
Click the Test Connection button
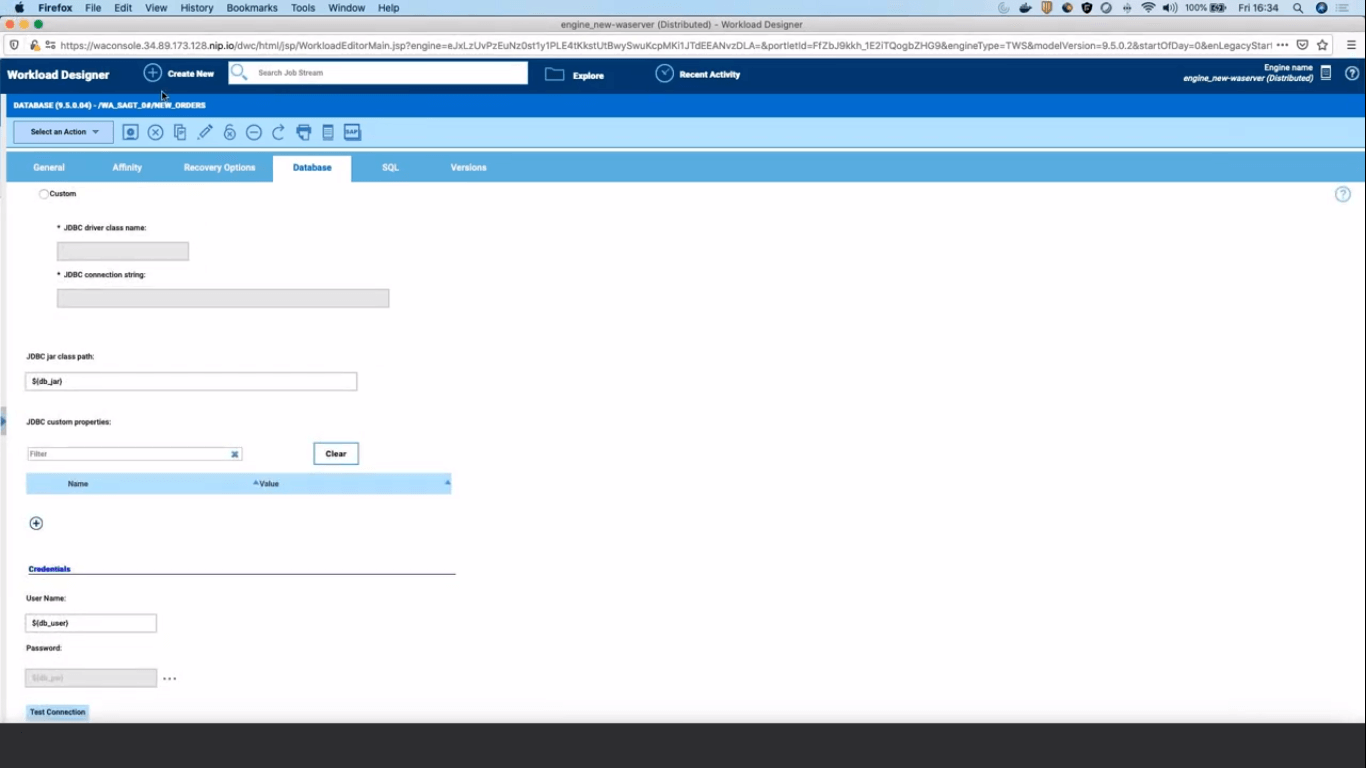pyautogui.click(x=57, y=711)
